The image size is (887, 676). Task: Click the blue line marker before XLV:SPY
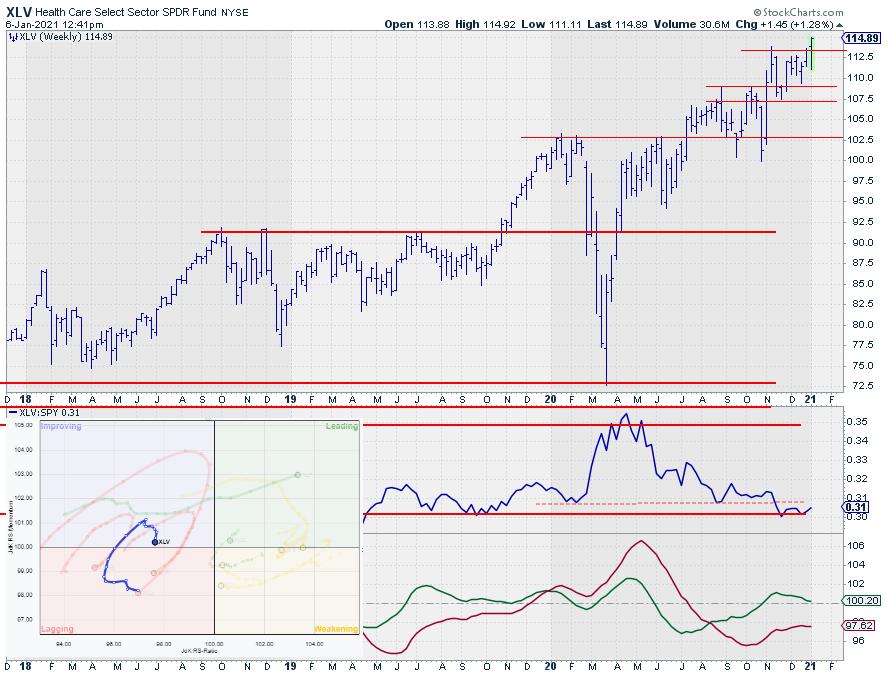point(12,412)
